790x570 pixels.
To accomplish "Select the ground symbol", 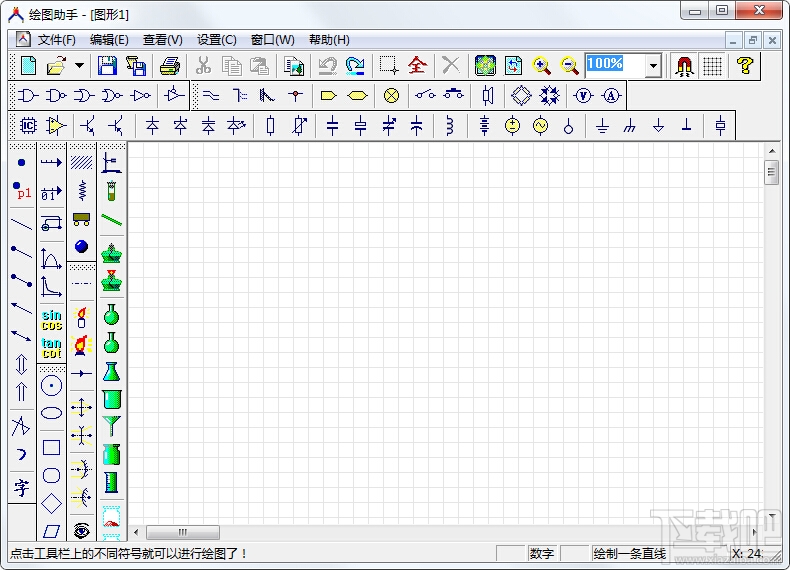I will (x=602, y=125).
